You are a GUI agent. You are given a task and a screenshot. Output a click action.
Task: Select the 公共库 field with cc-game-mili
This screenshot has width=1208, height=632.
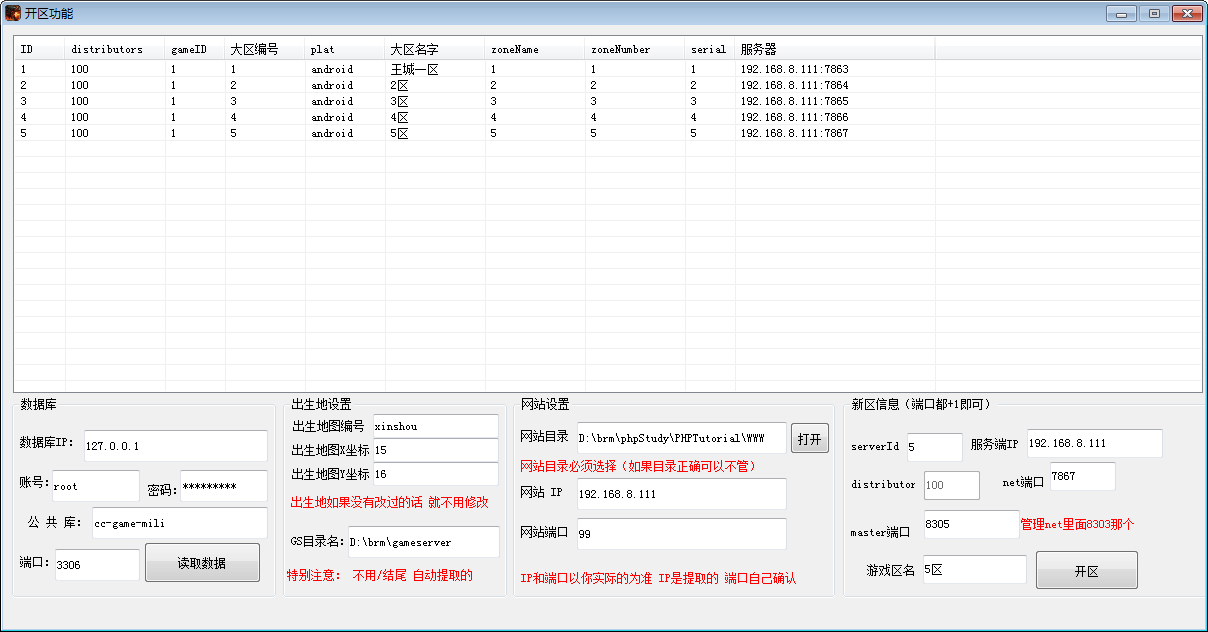click(x=179, y=523)
